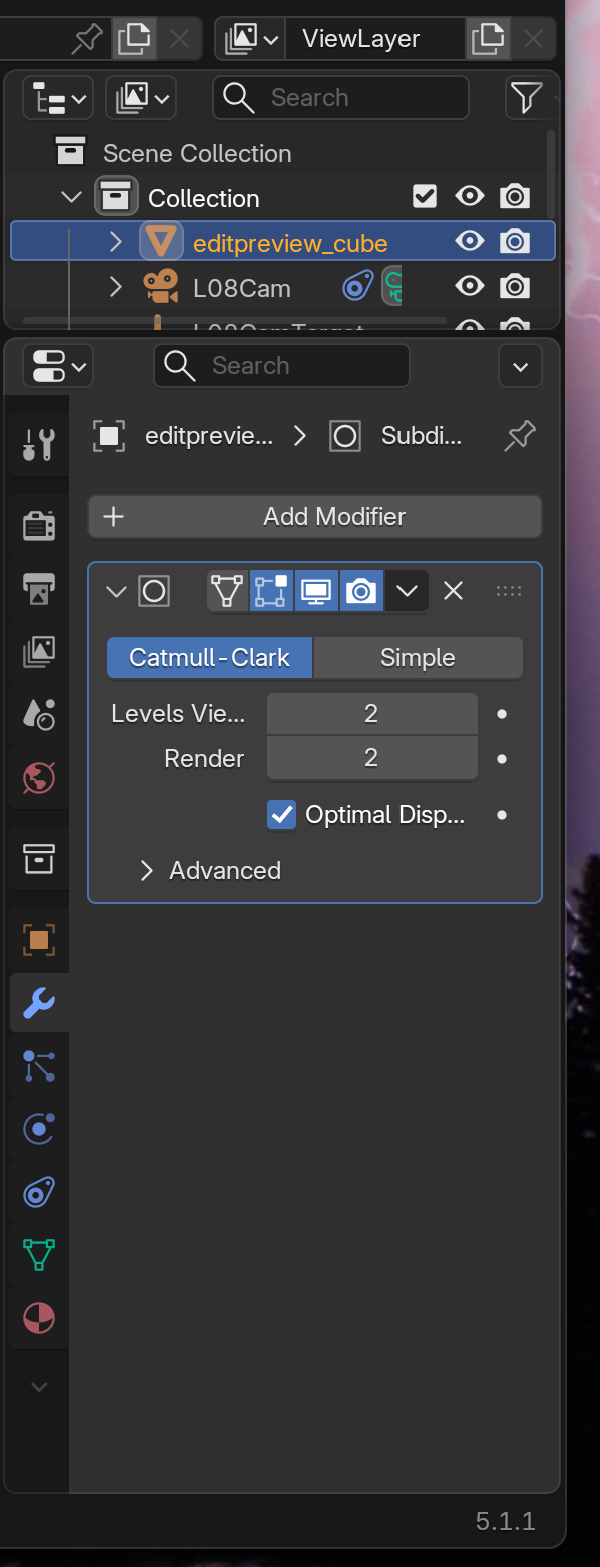Select Catmull-Clark subdivision type
600x1567 pixels.
210,658
